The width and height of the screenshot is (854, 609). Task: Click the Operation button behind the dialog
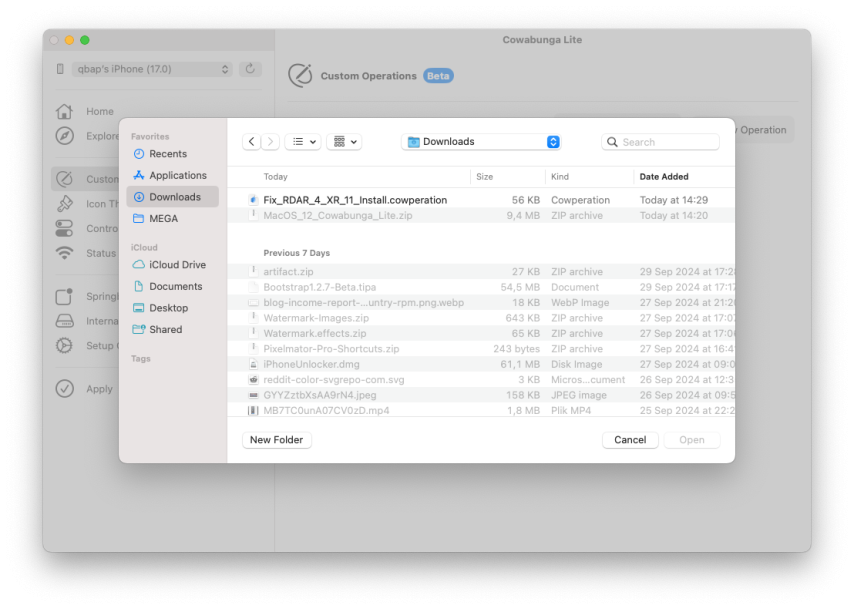(763, 130)
